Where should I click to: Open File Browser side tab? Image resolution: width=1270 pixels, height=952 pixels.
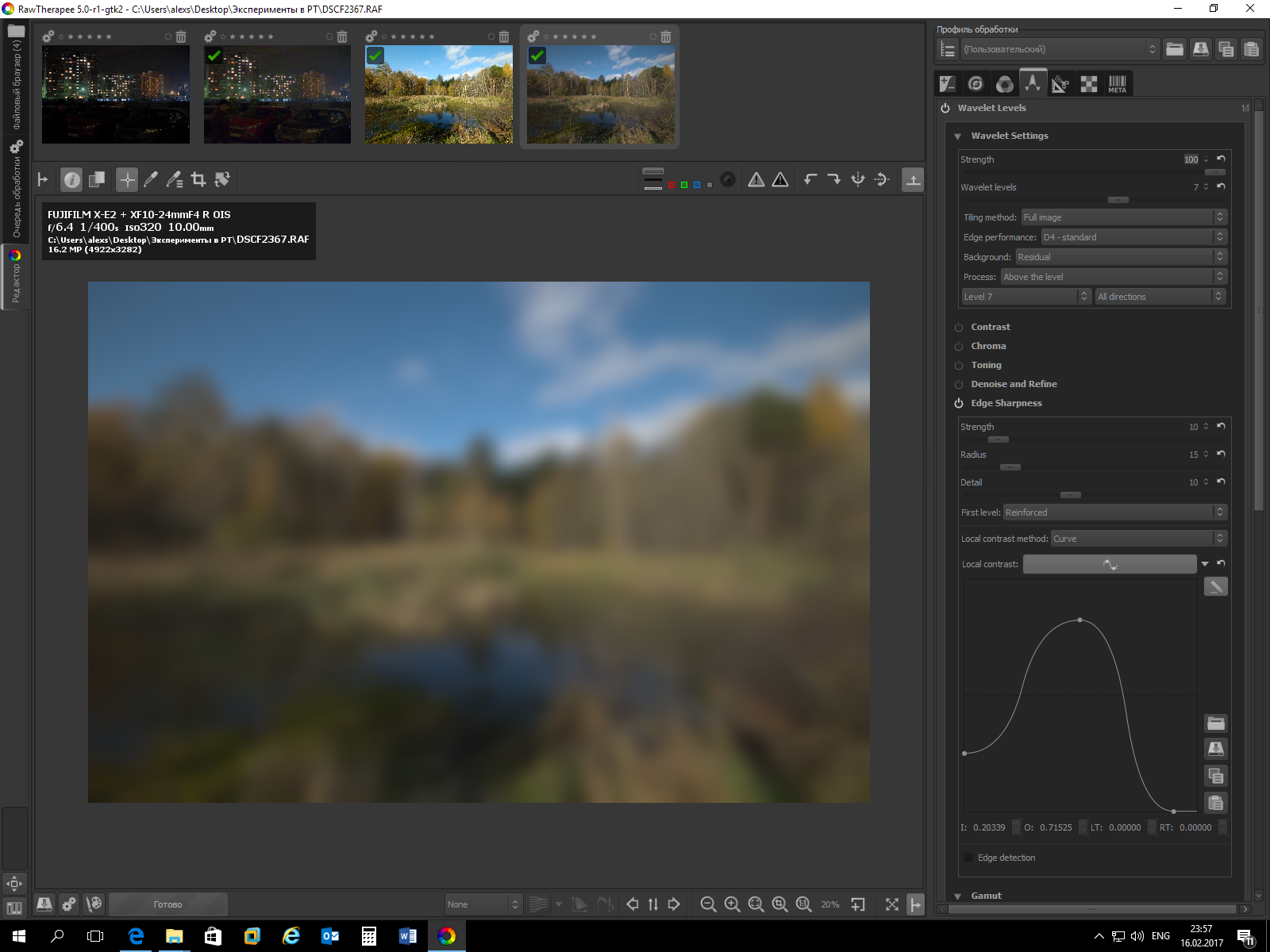coord(16,78)
